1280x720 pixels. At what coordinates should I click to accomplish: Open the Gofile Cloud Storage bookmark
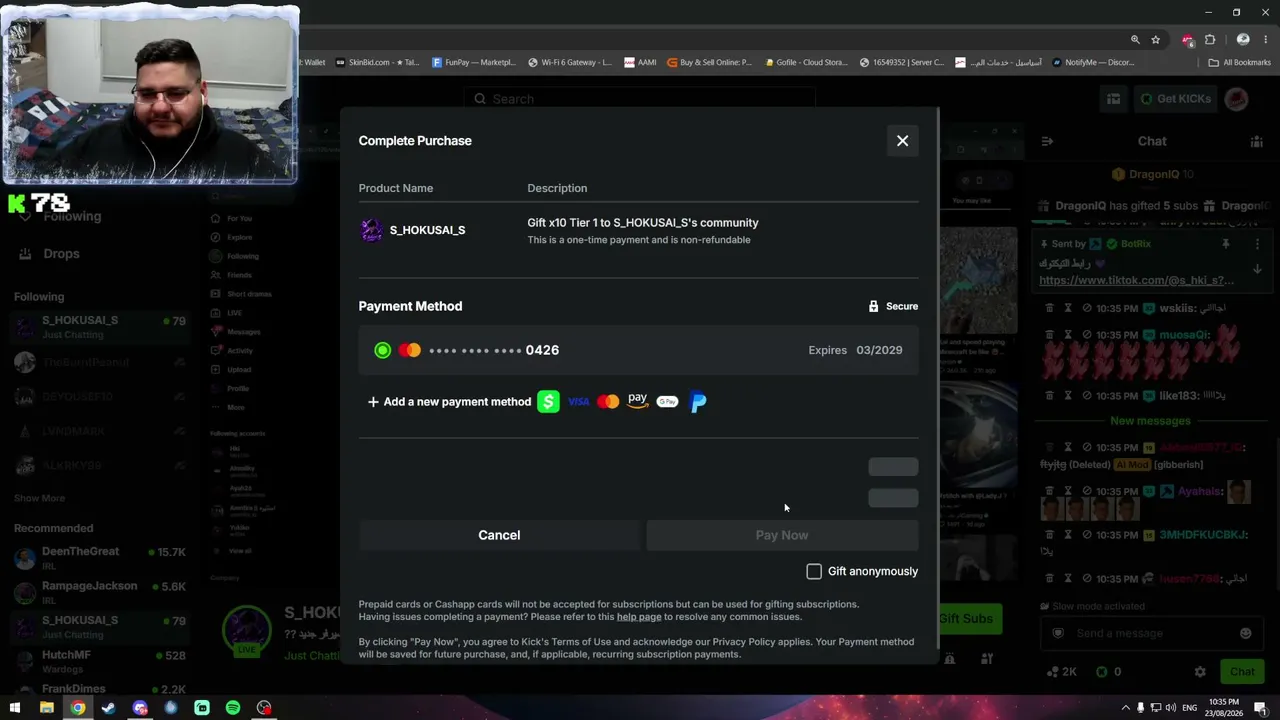806,62
